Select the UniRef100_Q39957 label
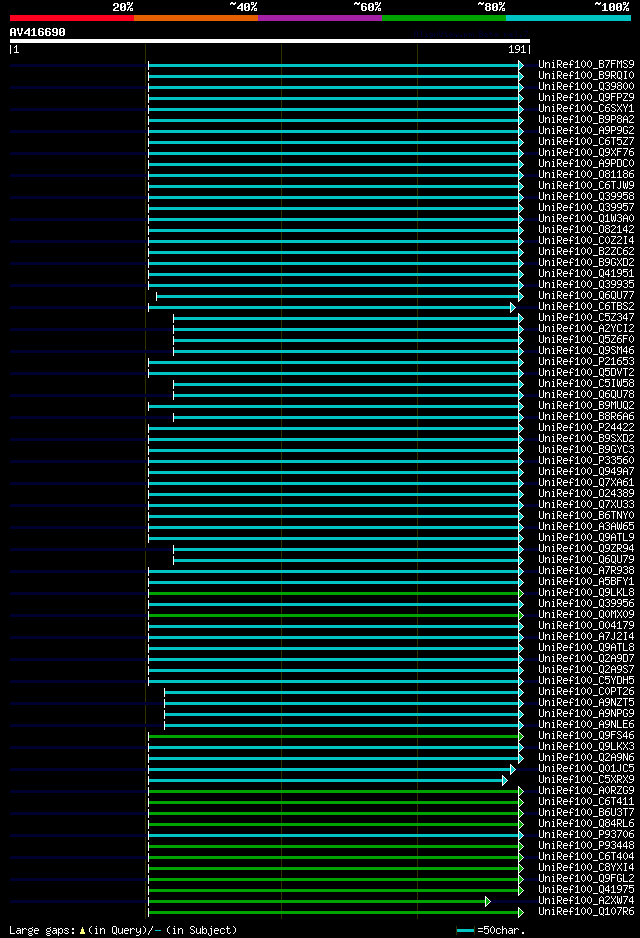Screen dimensions: 640x938 click(586, 208)
